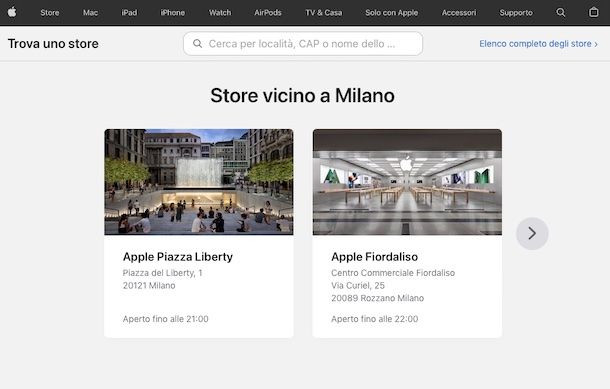Open the Supporto menu item
610x389 pixels.
[x=516, y=13]
